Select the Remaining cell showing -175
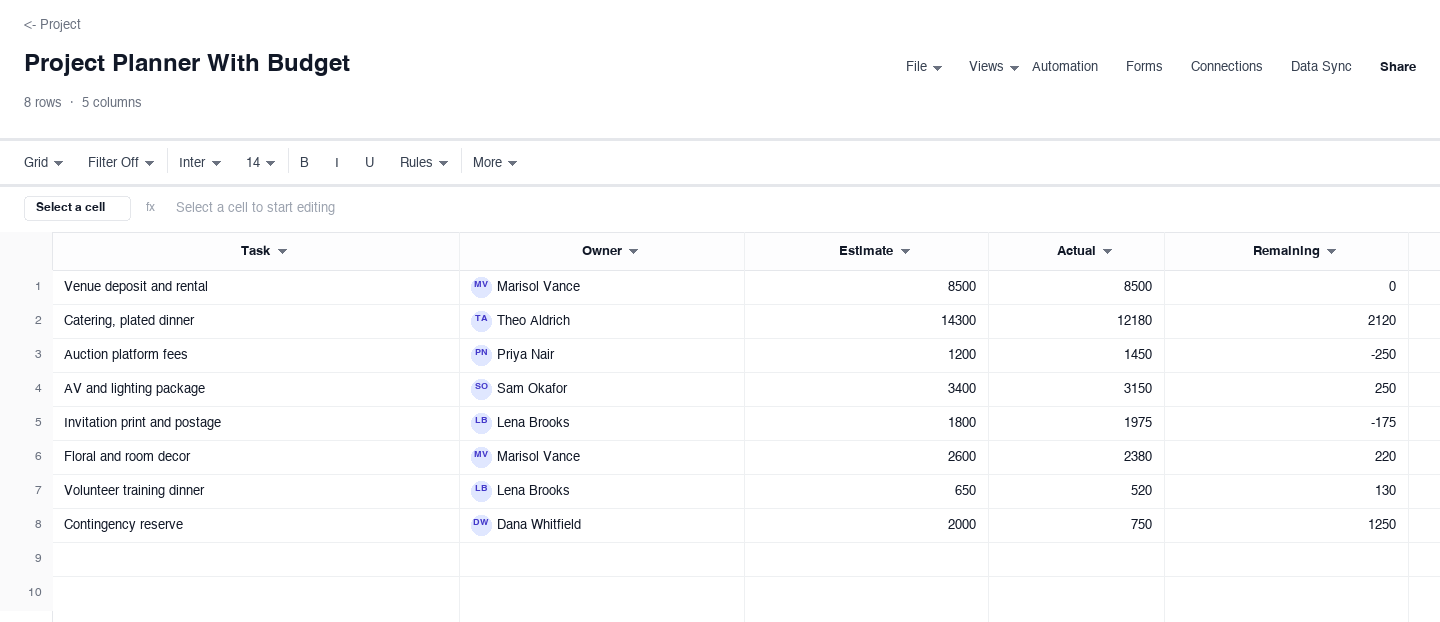1440x622 pixels. (1287, 424)
